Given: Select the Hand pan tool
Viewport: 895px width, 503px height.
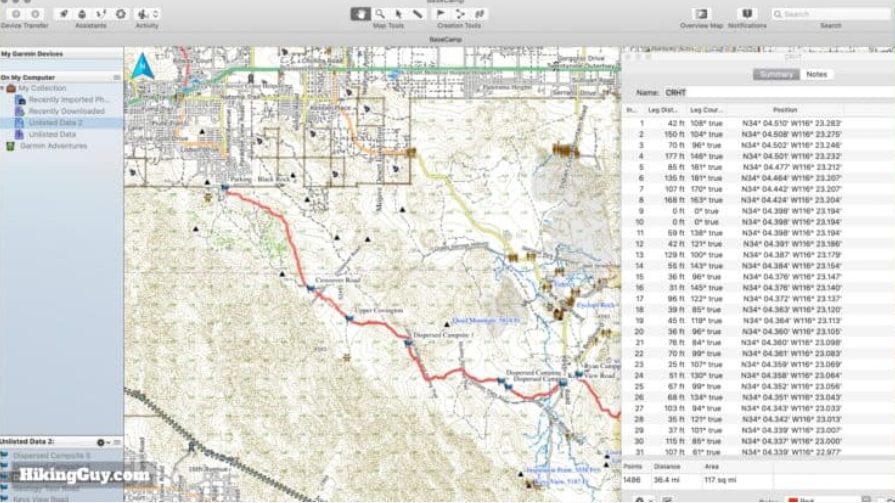Looking at the screenshot, I should coord(360,14).
